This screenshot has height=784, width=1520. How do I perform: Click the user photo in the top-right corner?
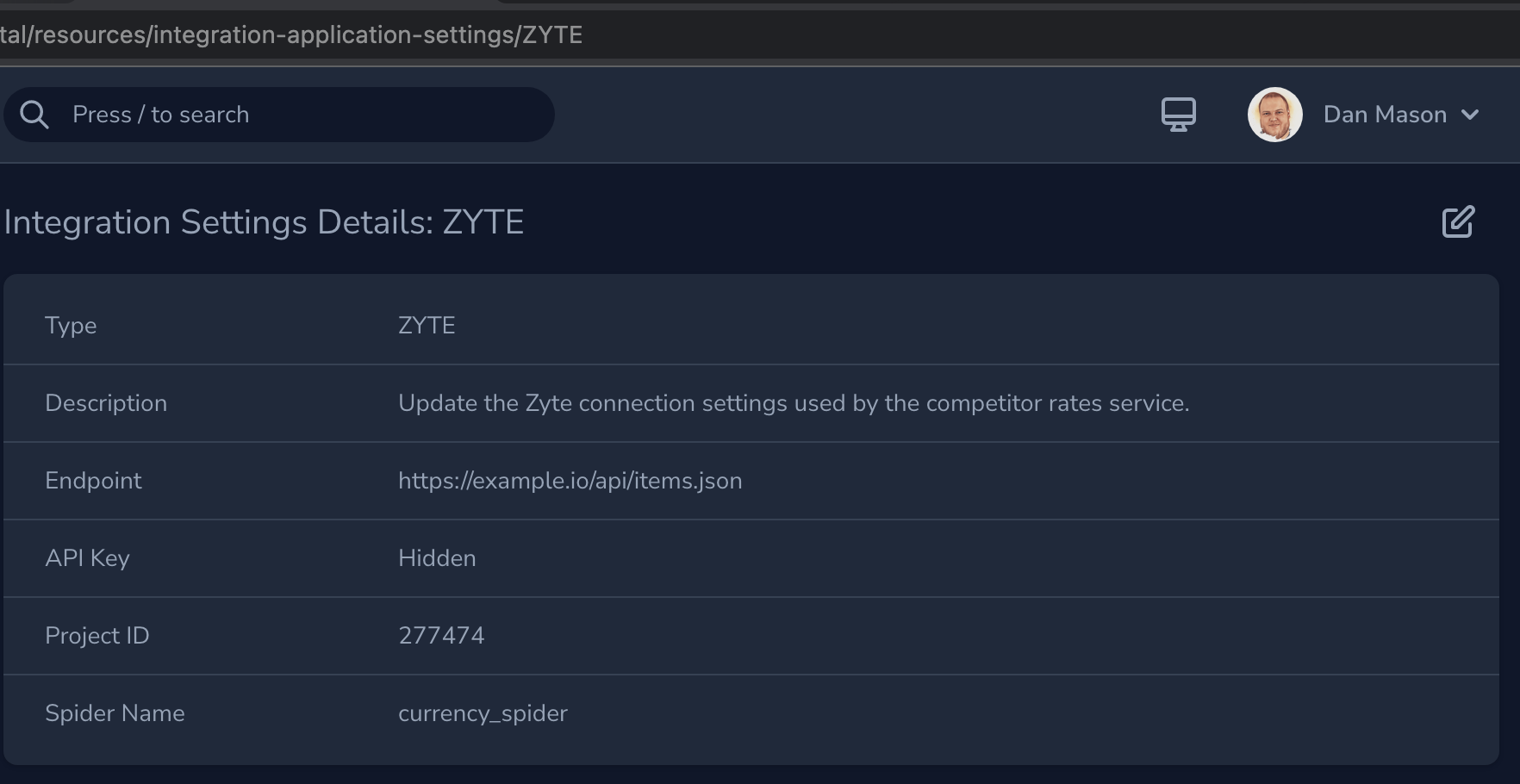1274,115
